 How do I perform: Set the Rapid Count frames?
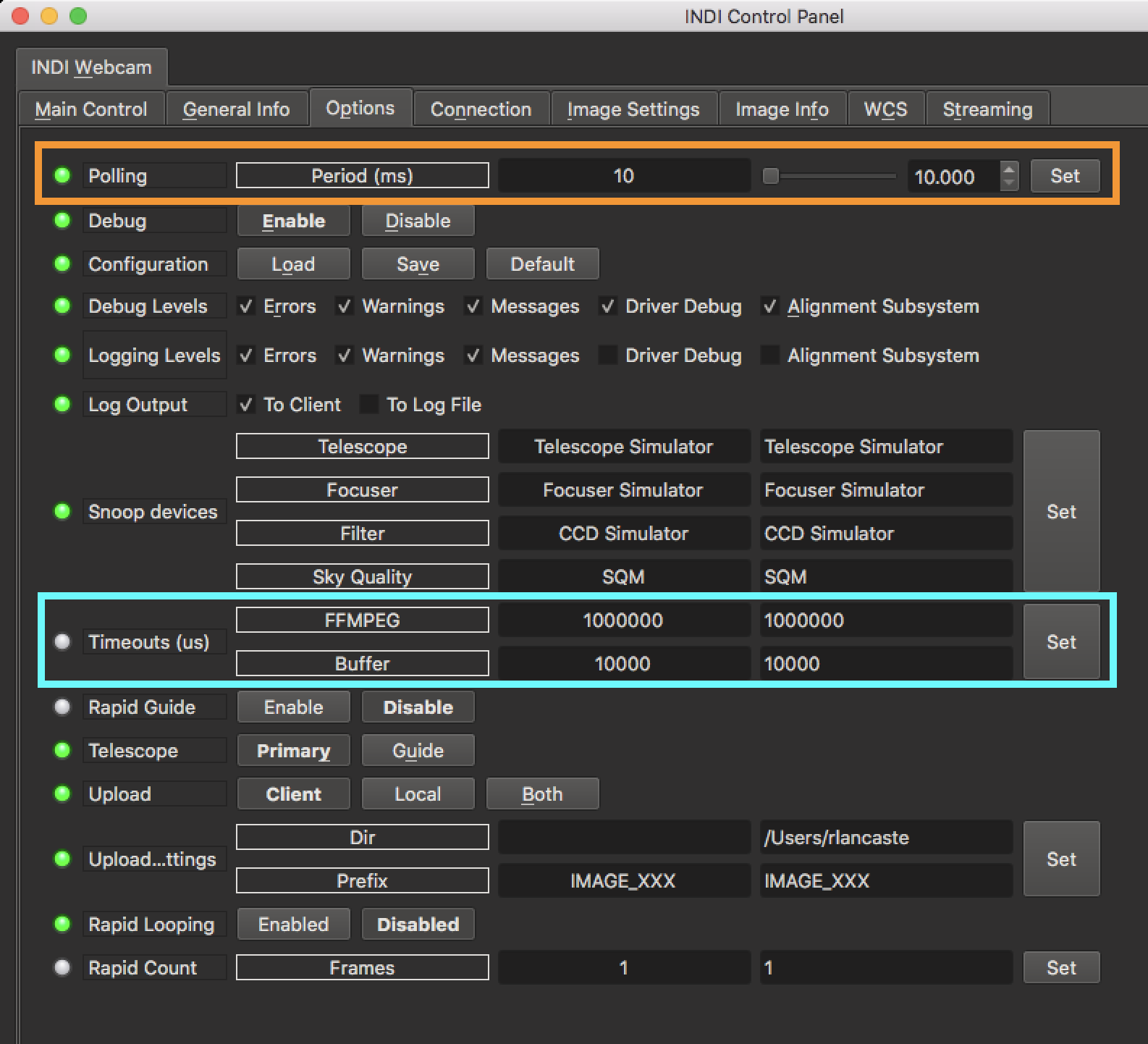1061,968
